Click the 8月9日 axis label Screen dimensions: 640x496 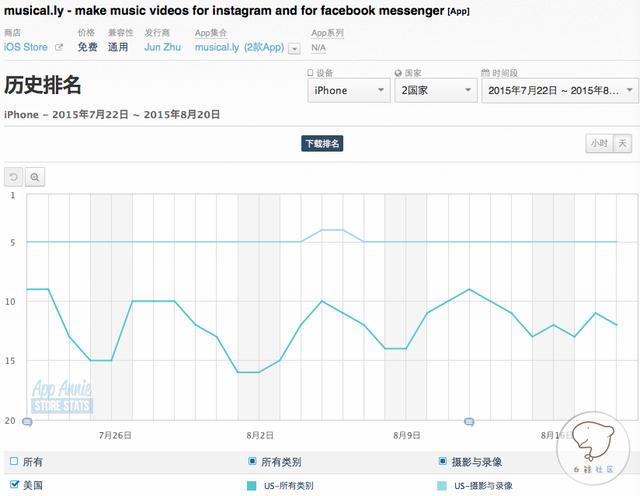pos(407,436)
